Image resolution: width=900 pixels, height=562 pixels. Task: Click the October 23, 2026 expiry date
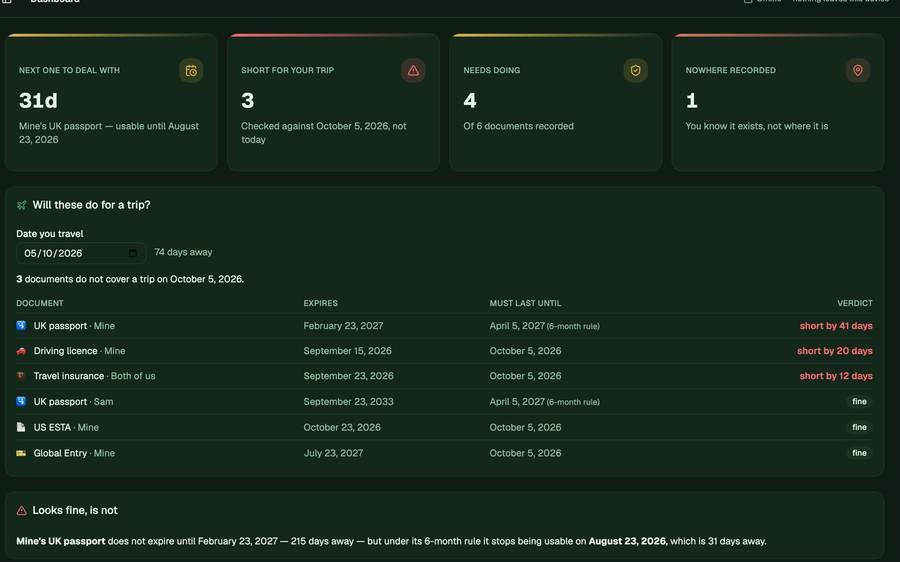(342, 427)
